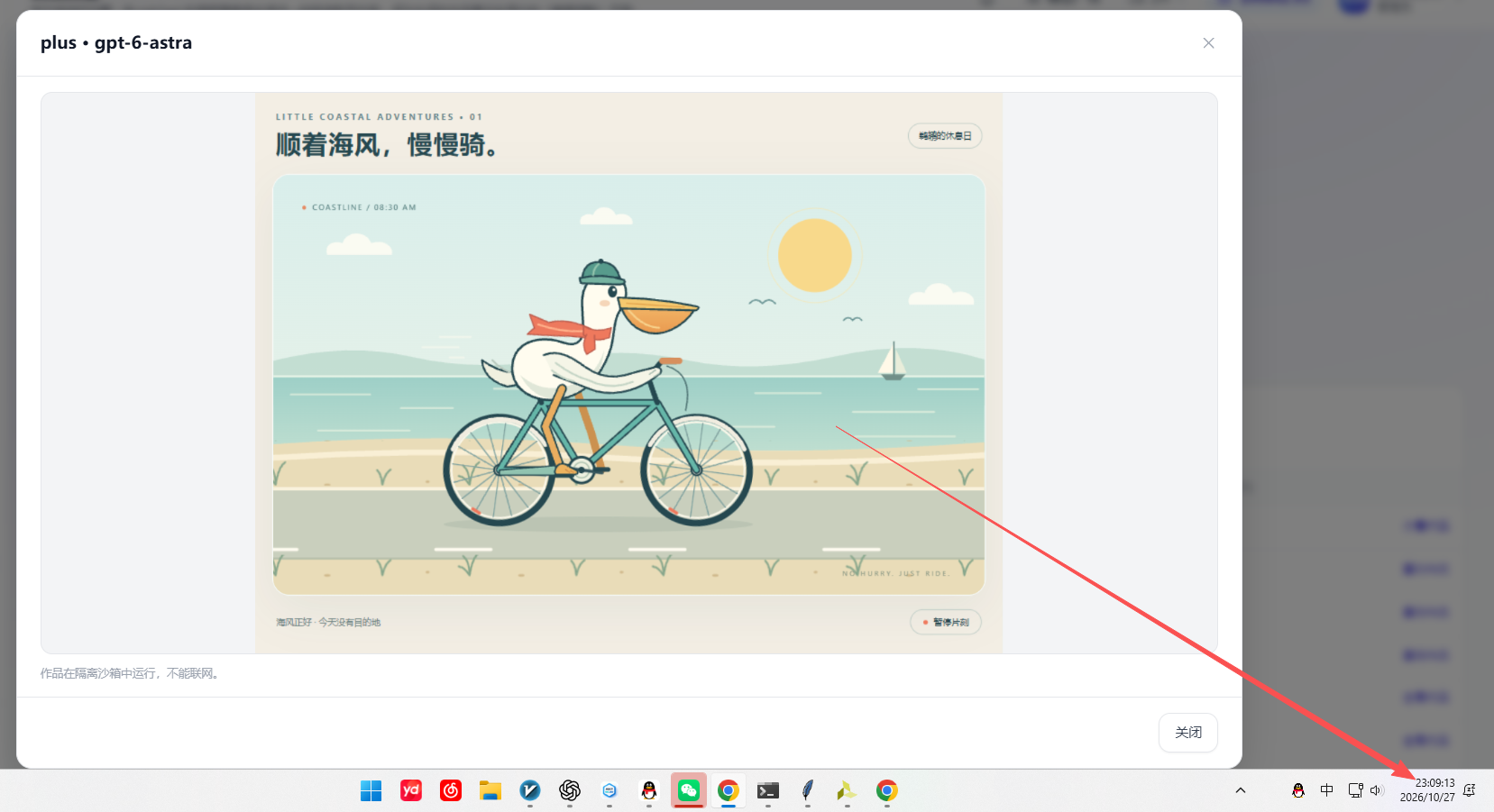Click the sun in the illustration
Viewport: 1494px width, 812px height.
pyautogui.click(x=814, y=255)
